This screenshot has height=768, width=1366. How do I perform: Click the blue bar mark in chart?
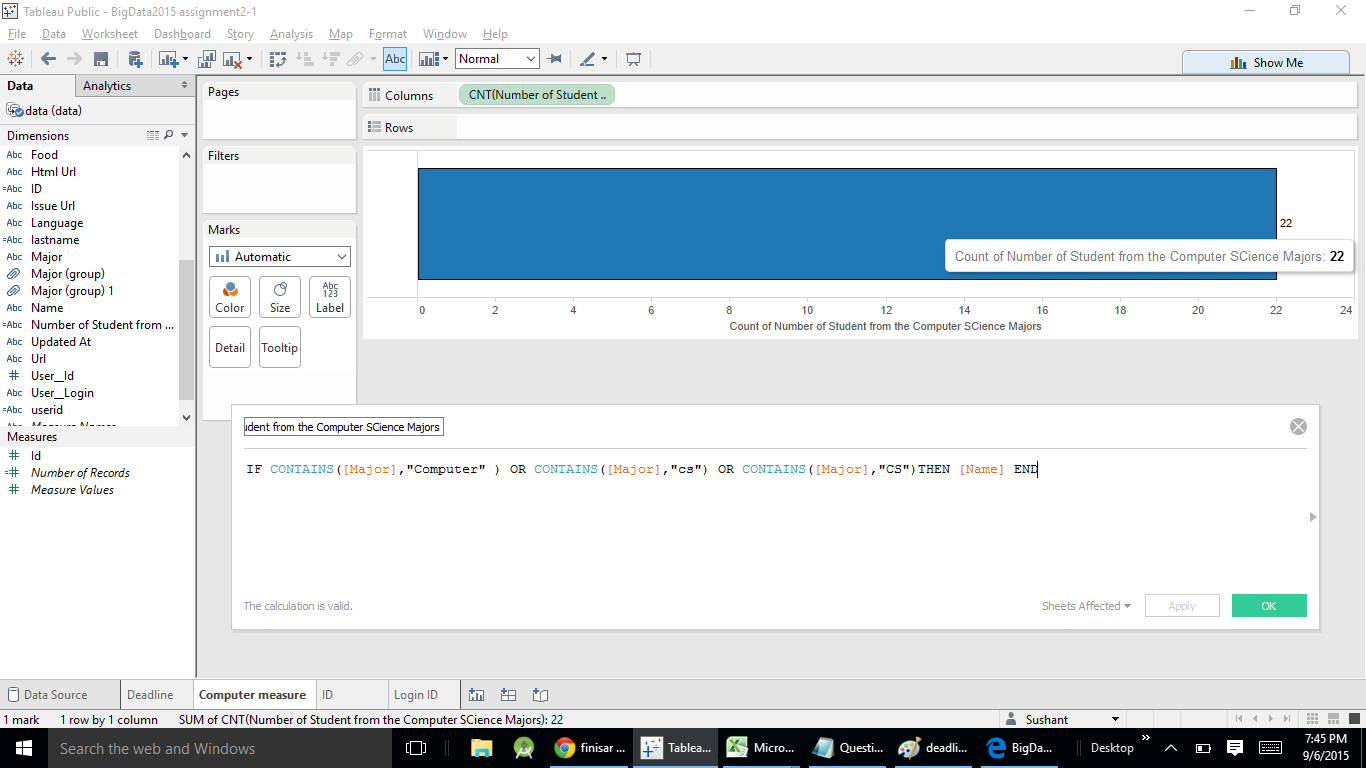pos(847,223)
